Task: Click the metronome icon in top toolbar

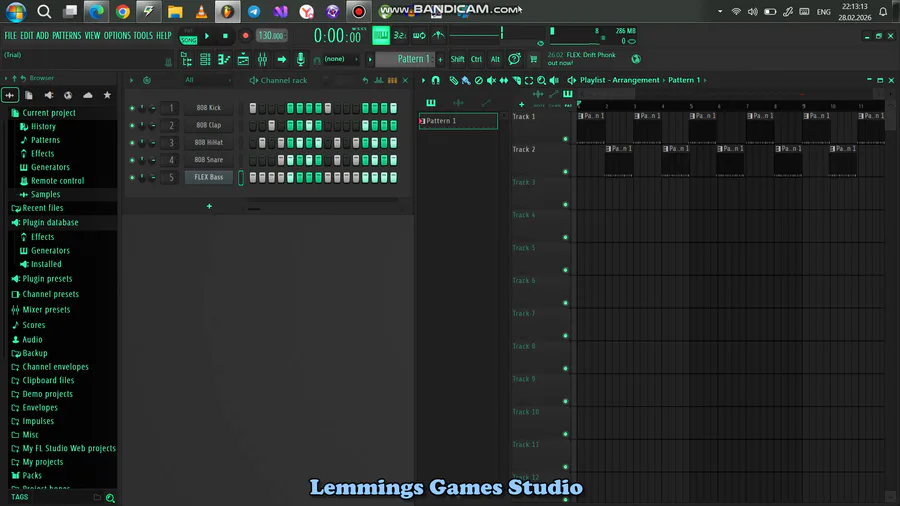Action: pos(438,36)
